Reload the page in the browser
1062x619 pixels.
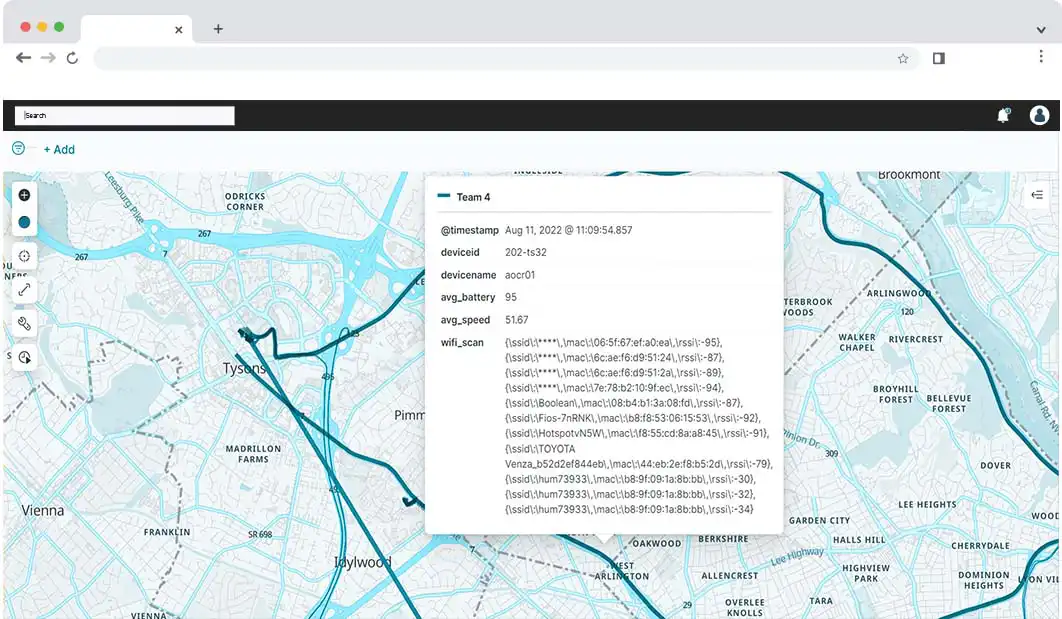pyautogui.click(x=72, y=59)
